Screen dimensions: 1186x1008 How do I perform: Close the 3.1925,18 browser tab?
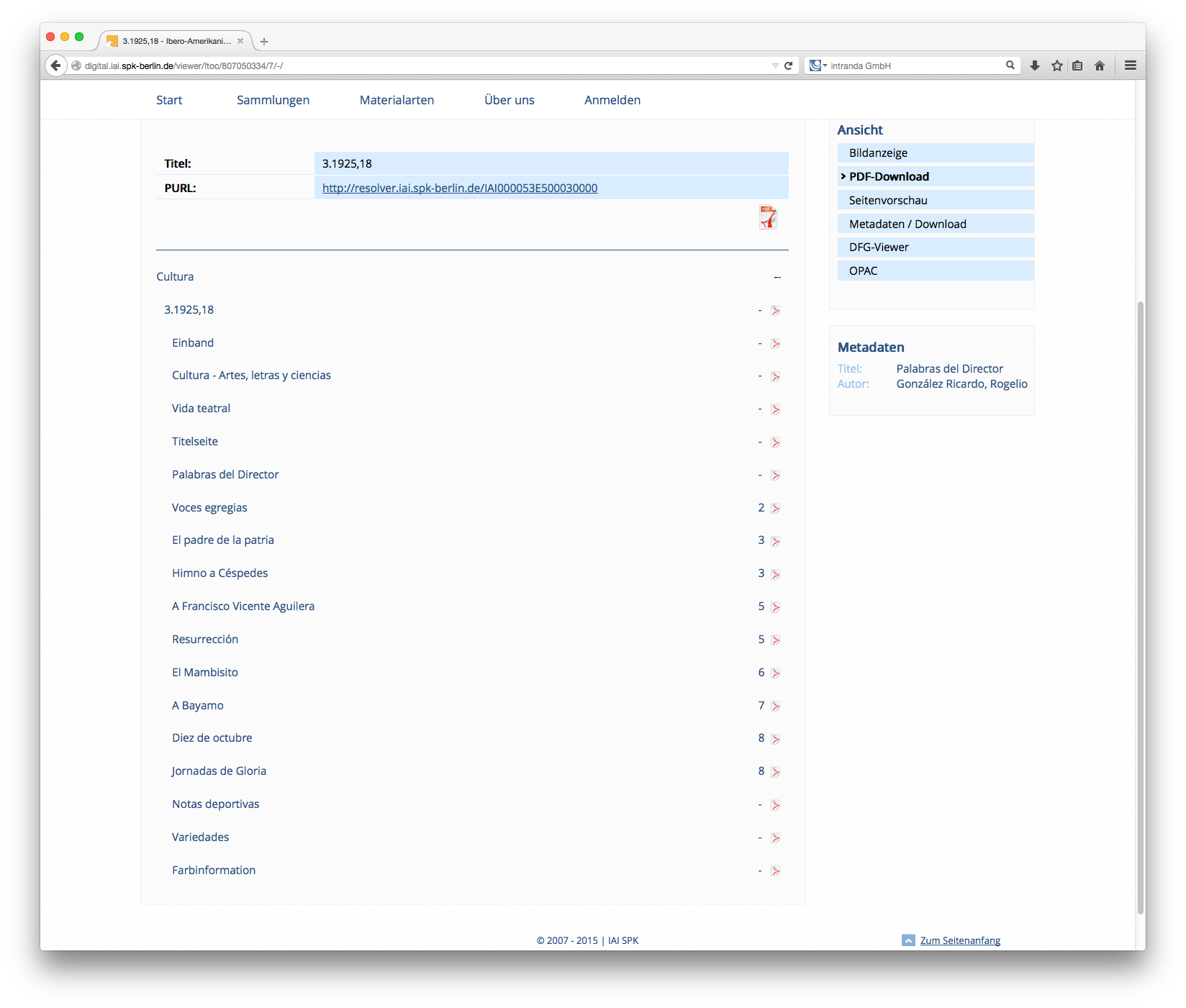[240, 41]
